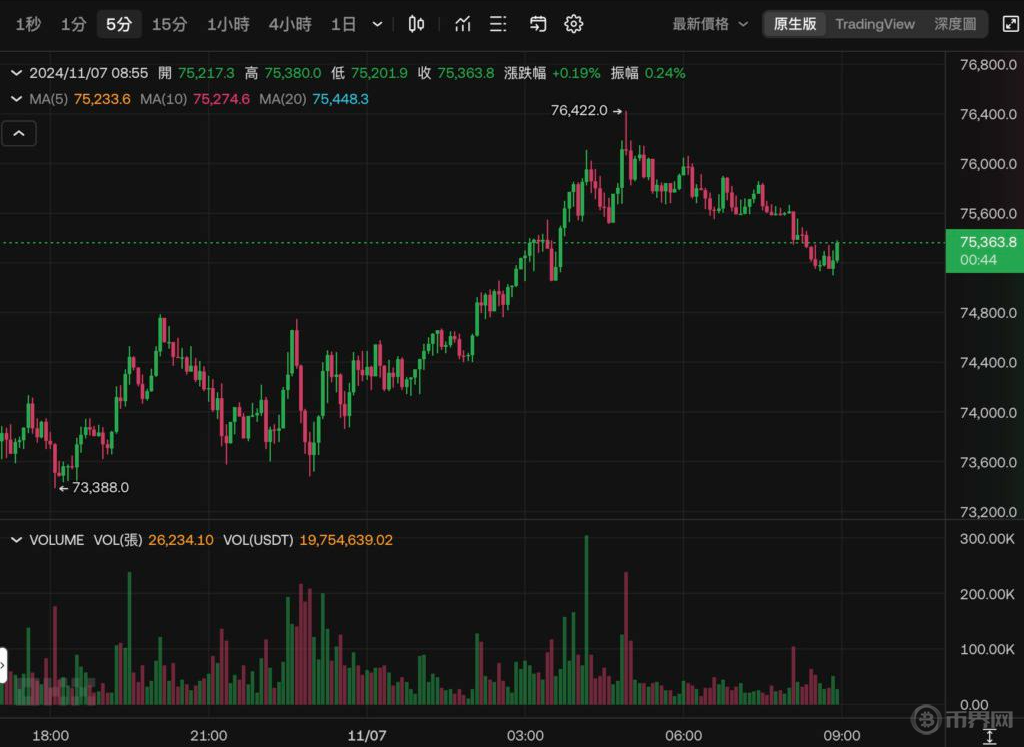Open the left side panel arrow handle
The height and width of the screenshot is (747, 1024).
click(4, 665)
